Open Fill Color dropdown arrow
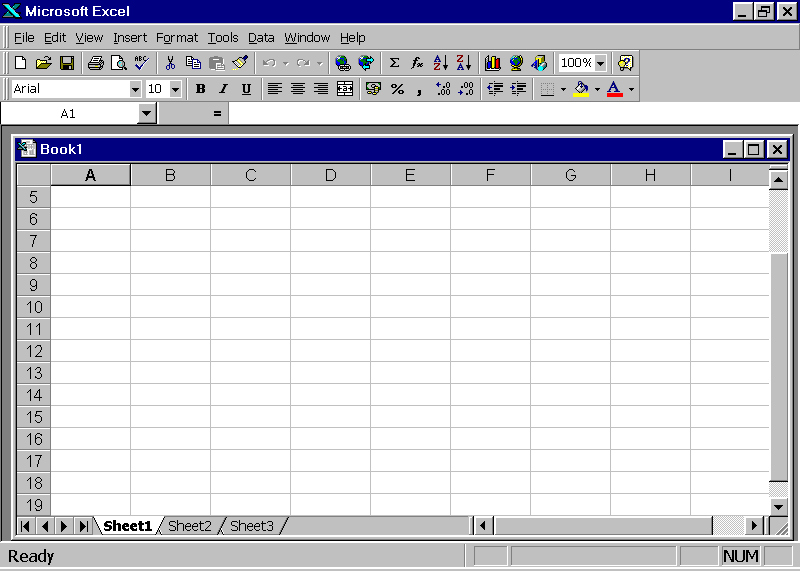The width and height of the screenshot is (800, 571). (x=597, y=89)
